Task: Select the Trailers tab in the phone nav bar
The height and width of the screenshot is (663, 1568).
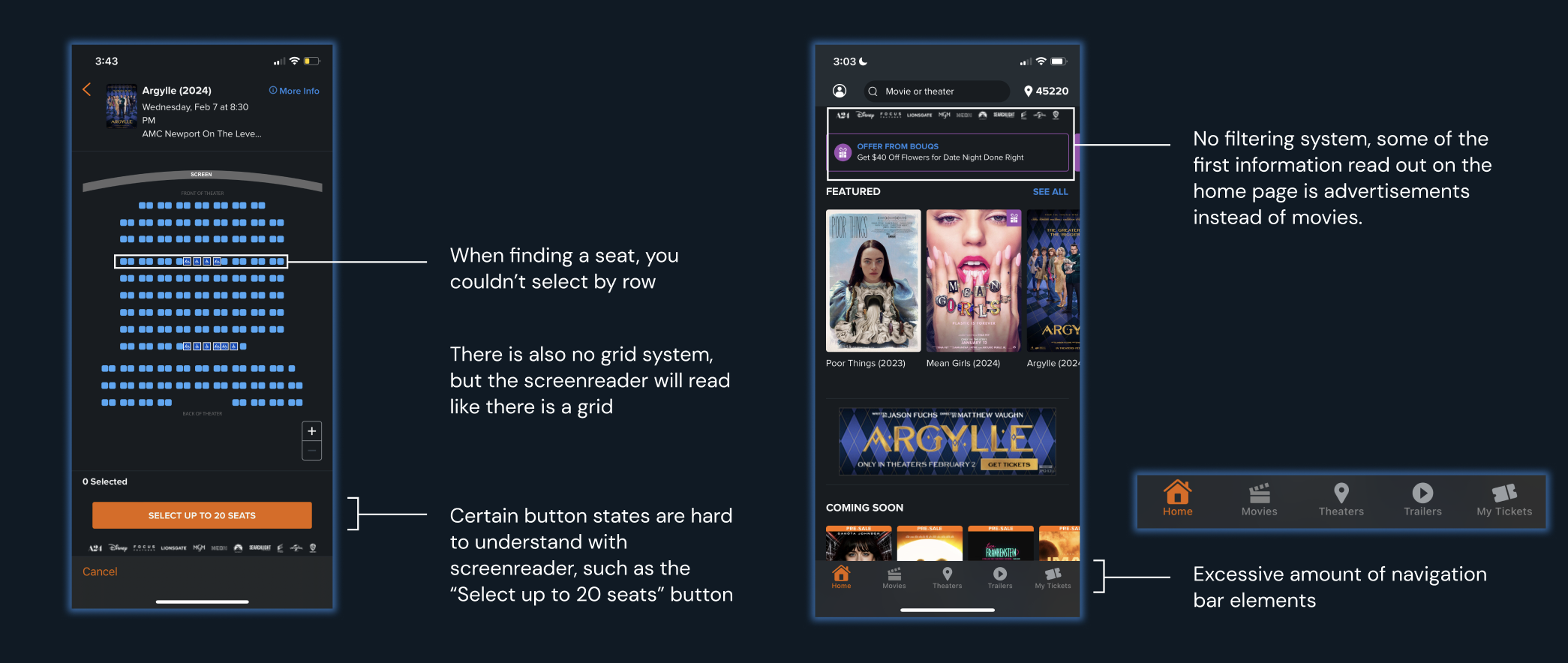Action: (1000, 577)
